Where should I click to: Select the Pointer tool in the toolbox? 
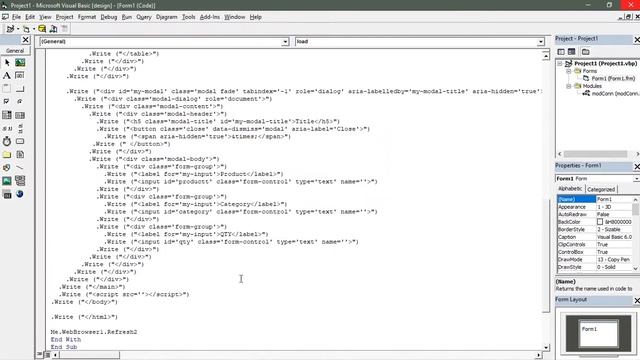[7, 62]
